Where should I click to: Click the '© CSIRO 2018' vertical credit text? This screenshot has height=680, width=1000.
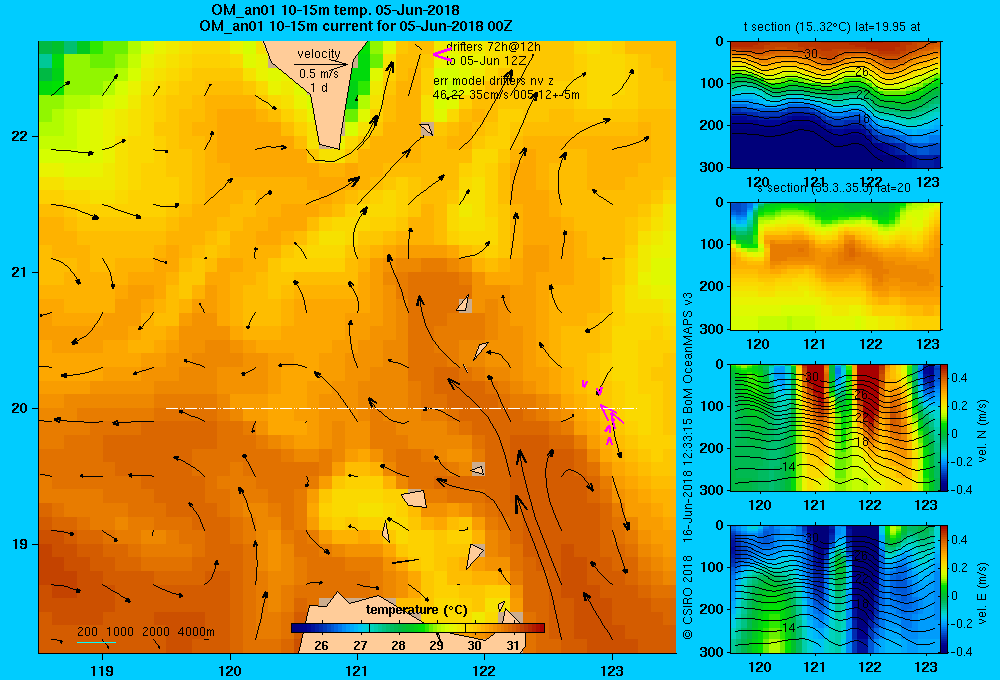point(688,598)
